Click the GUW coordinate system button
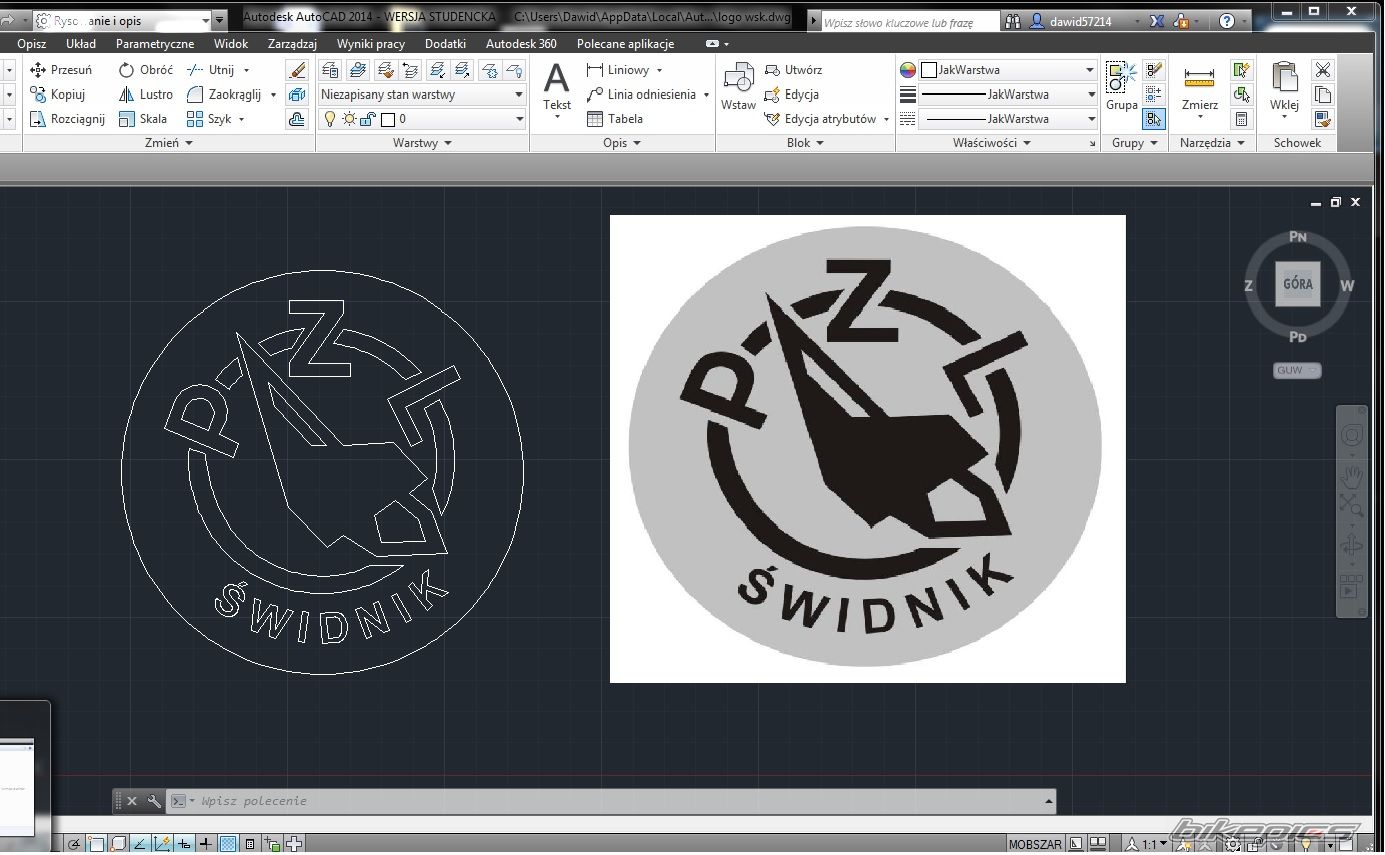1385x855 pixels. tap(1297, 370)
